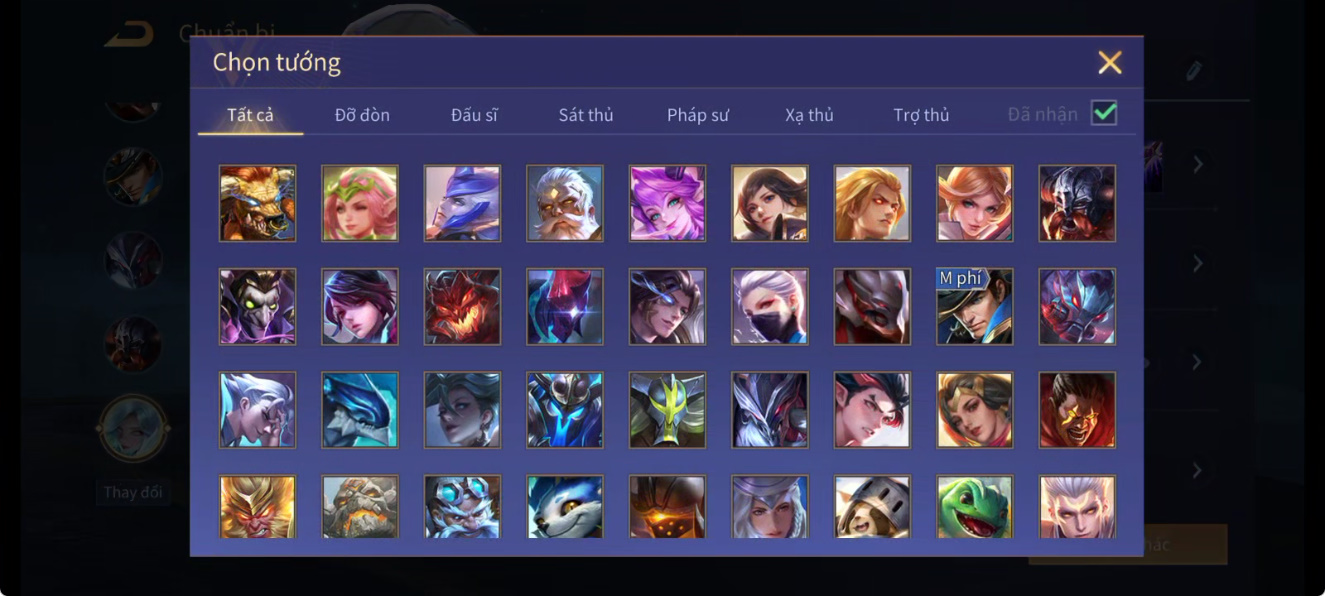Click the pencil edit icon at top right
The image size is (1325, 596).
pos(1194,71)
